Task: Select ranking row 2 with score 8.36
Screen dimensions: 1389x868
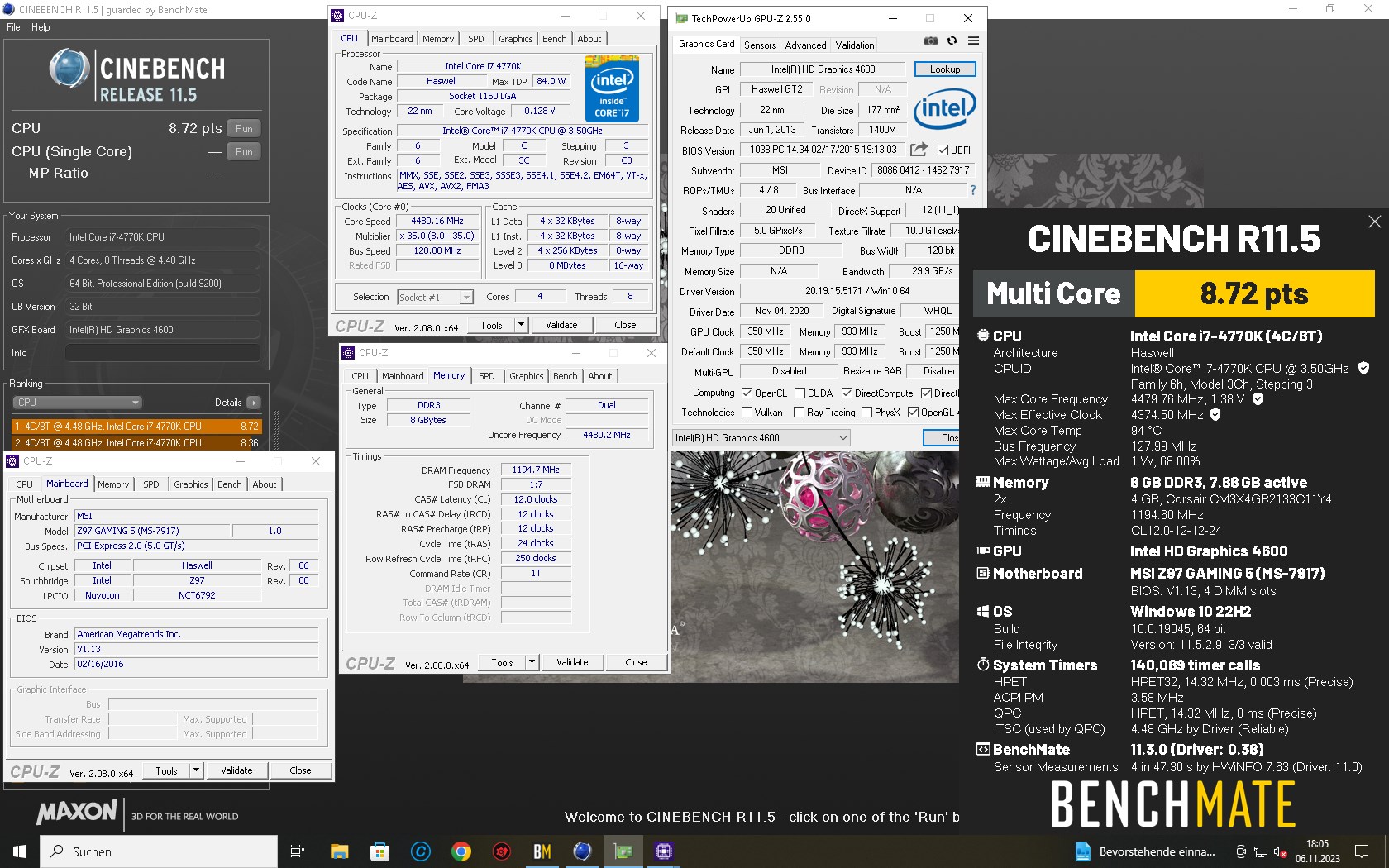Action: click(x=136, y=442)
